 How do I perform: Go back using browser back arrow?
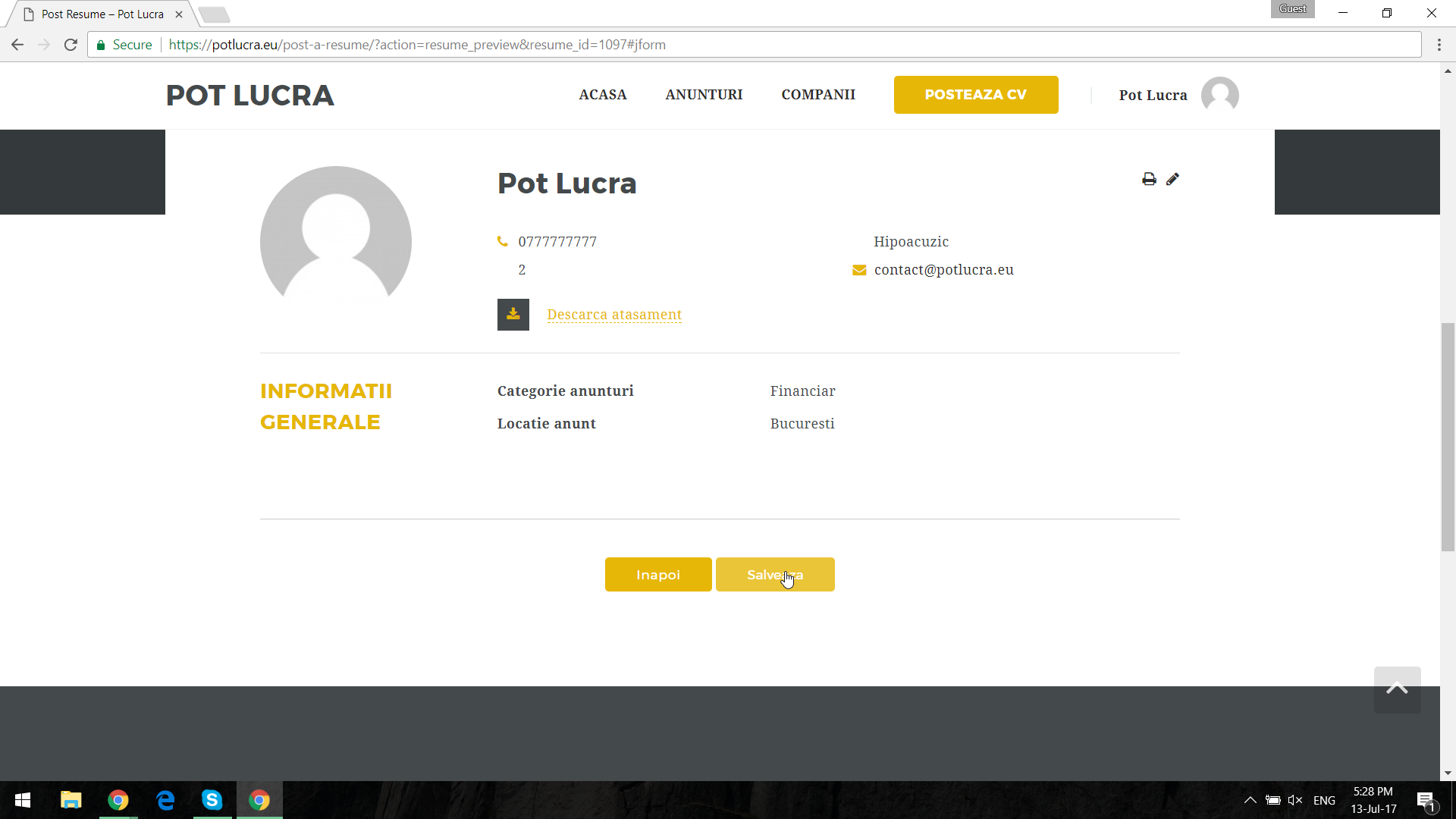pos(17,45)
